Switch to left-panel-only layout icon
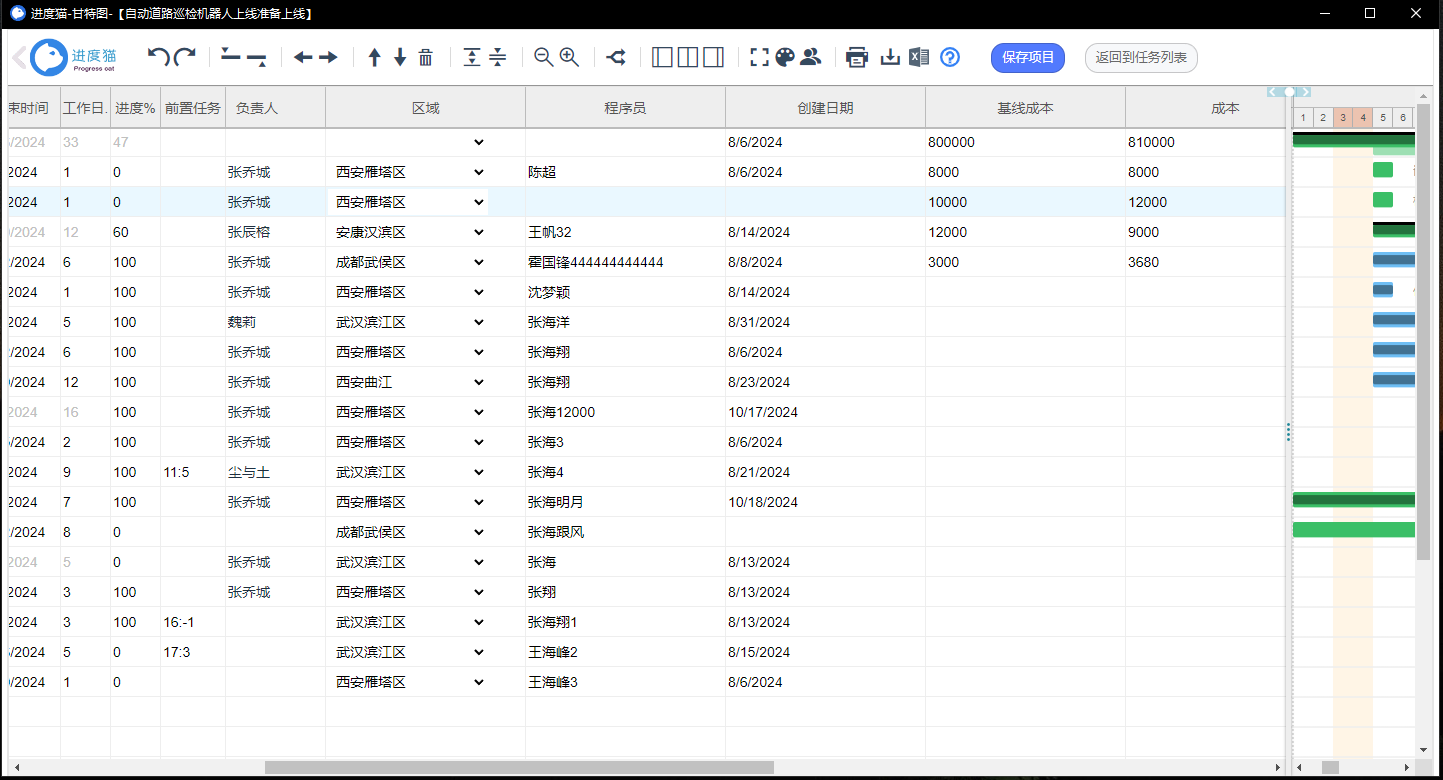Screen dimensions: 1443x780 (x=662, y=58)
